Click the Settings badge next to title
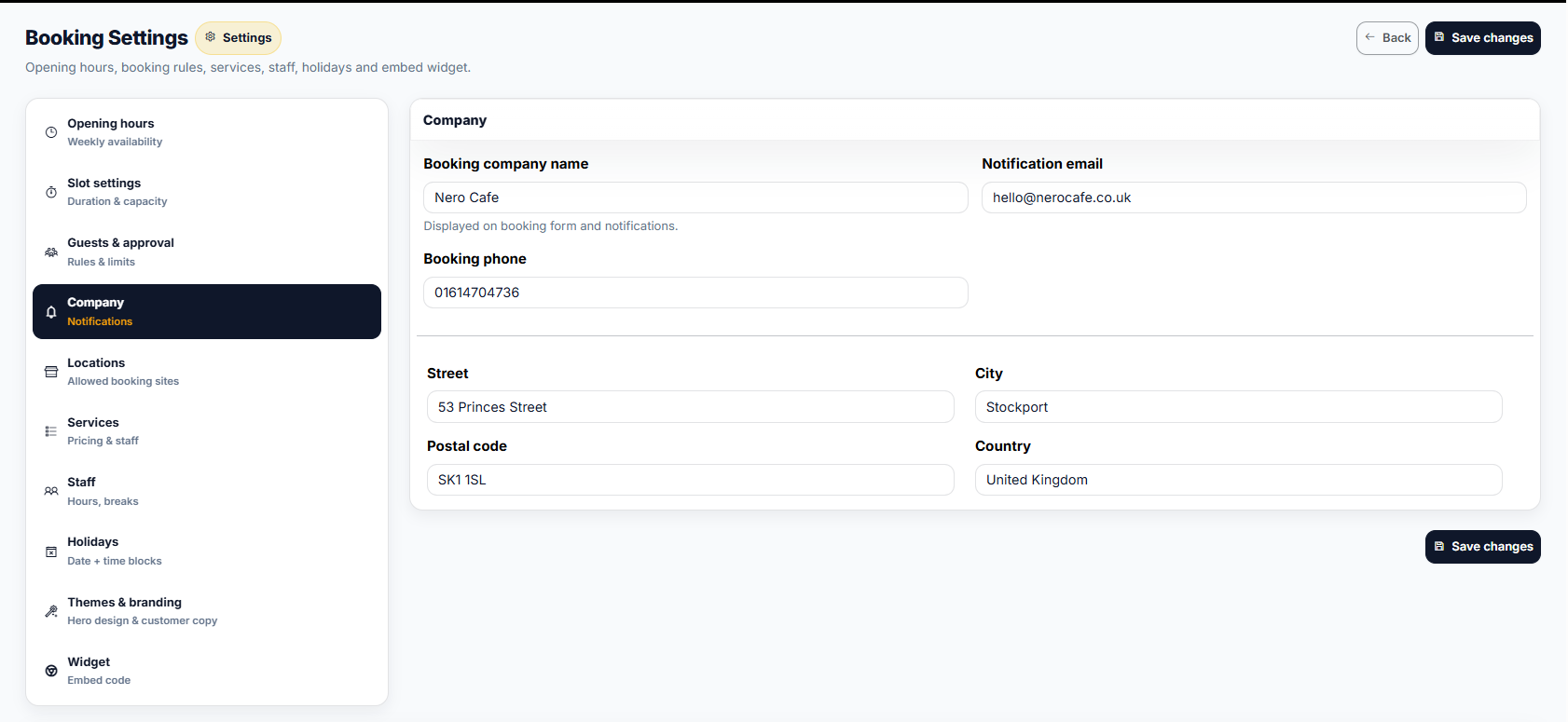This screenshot has height=722, width=1568. coord(239,38)
